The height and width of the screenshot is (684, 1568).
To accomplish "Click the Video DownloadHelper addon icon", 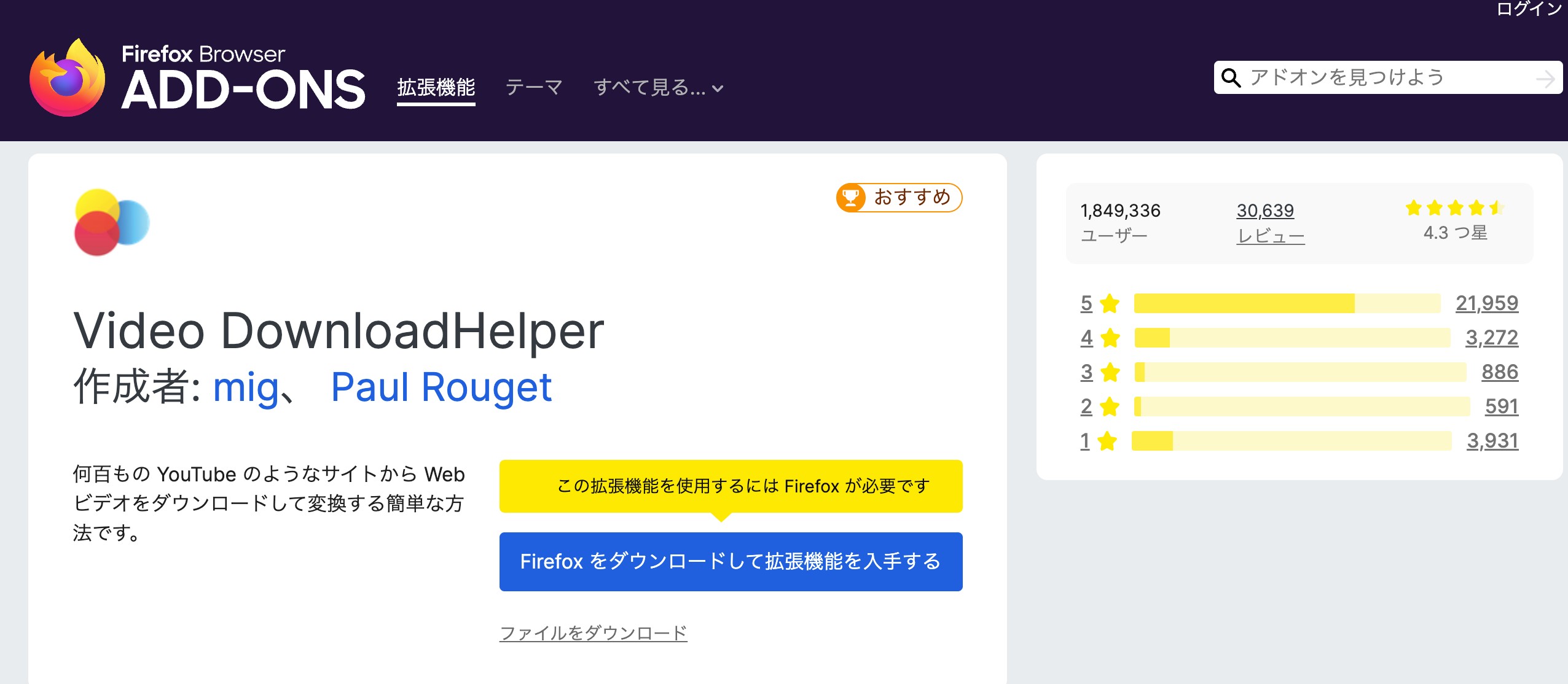I will coord(112,222).
